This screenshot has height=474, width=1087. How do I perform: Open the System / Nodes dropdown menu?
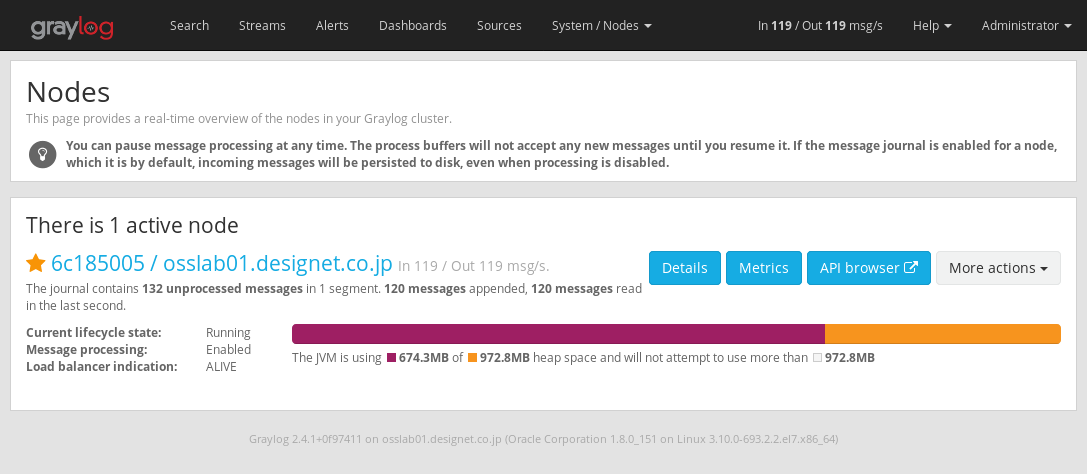601,26
